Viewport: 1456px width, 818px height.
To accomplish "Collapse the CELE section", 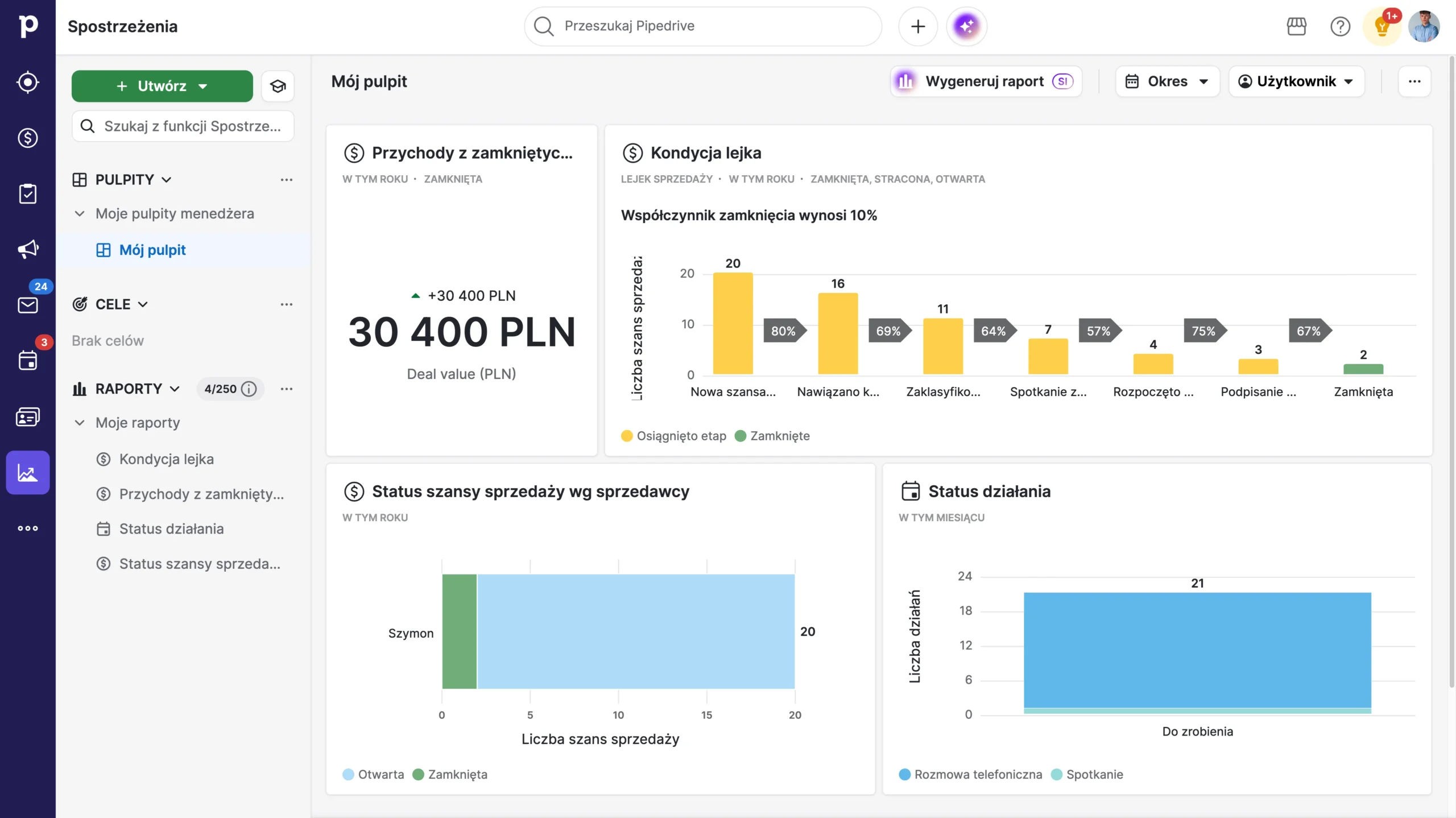I will point(143,304).
